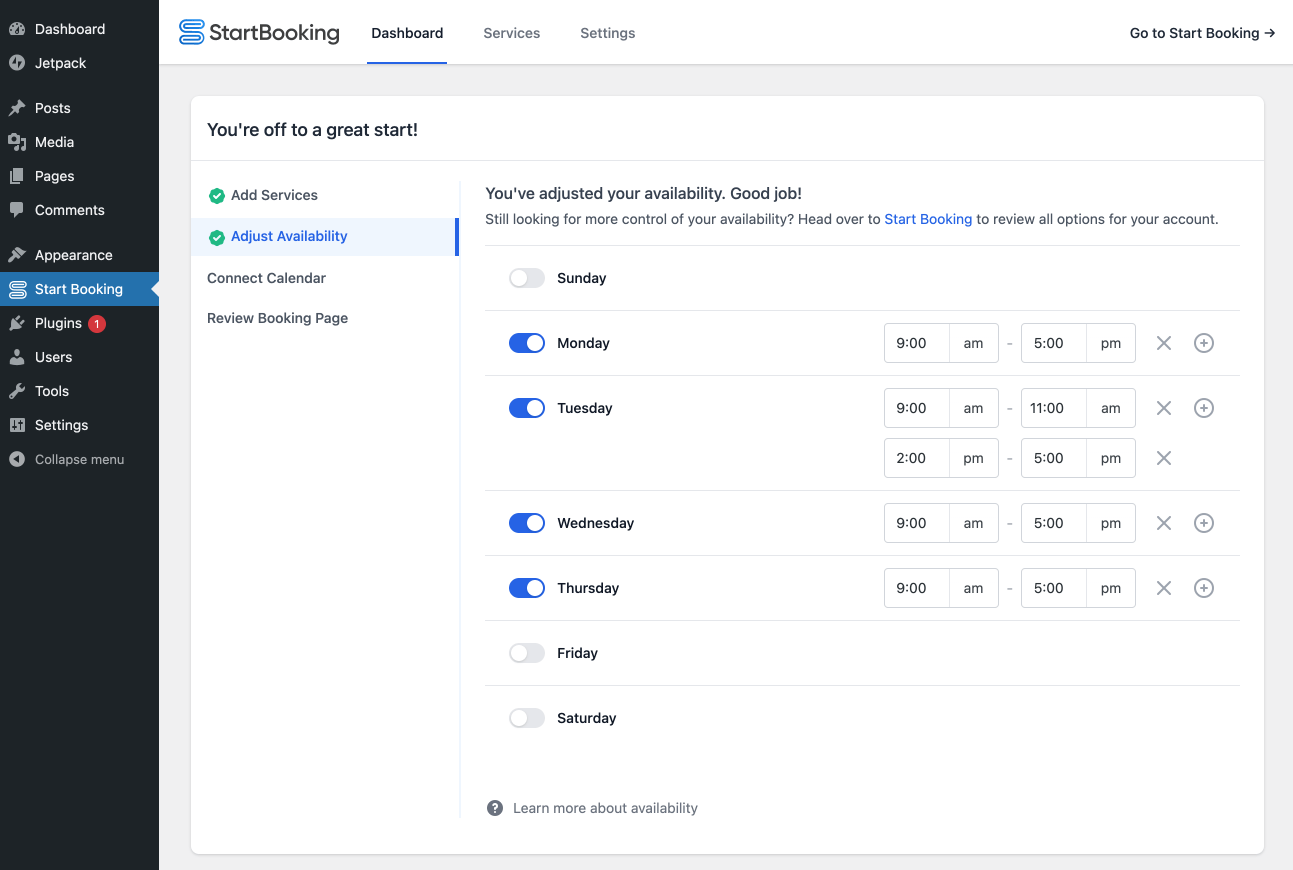
Task: Click the Posts pin icon in sidebar
Action: [17, 108]
